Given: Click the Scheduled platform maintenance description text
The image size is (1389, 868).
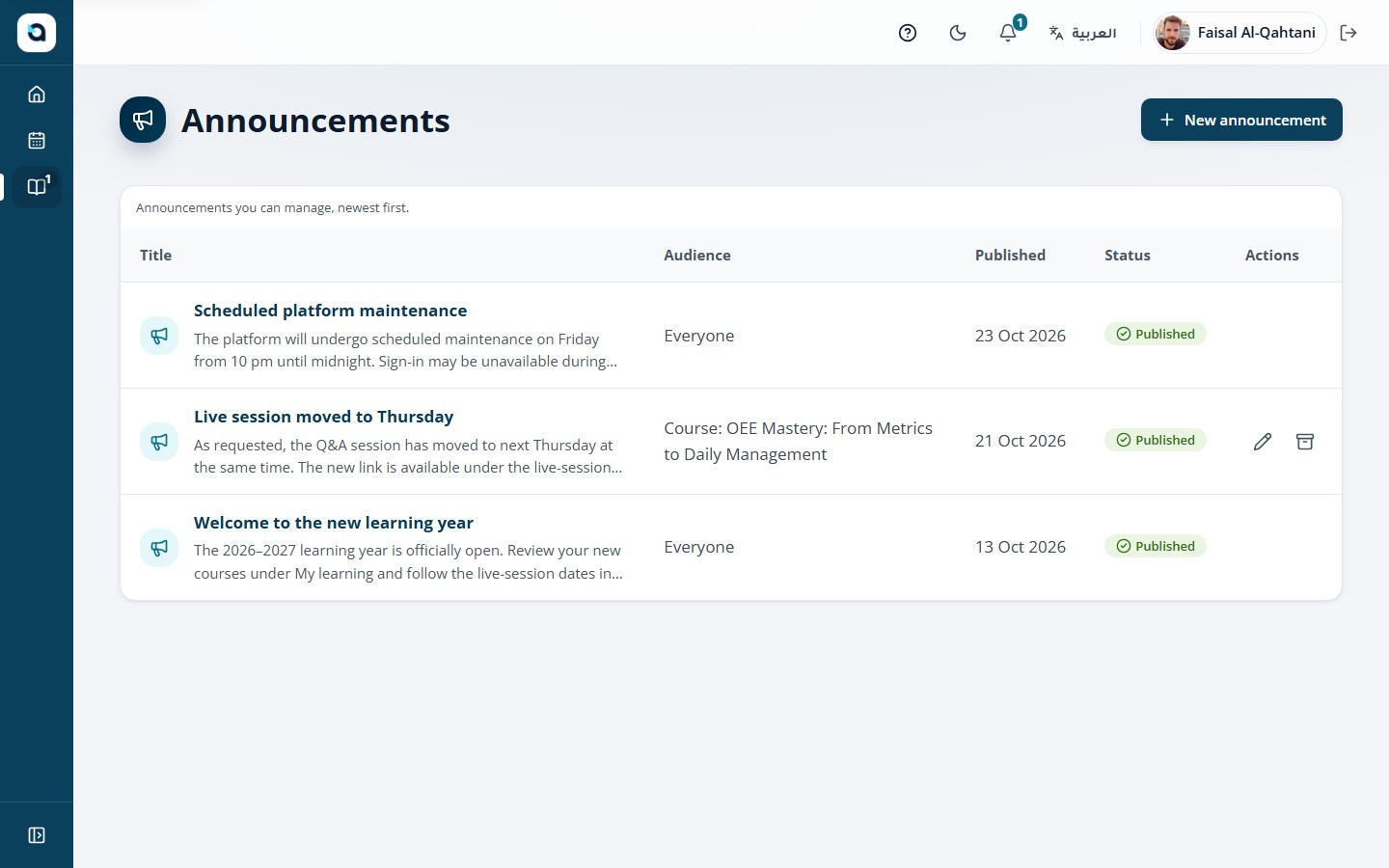Looking at the screenshot, I should tap(405, 350).
